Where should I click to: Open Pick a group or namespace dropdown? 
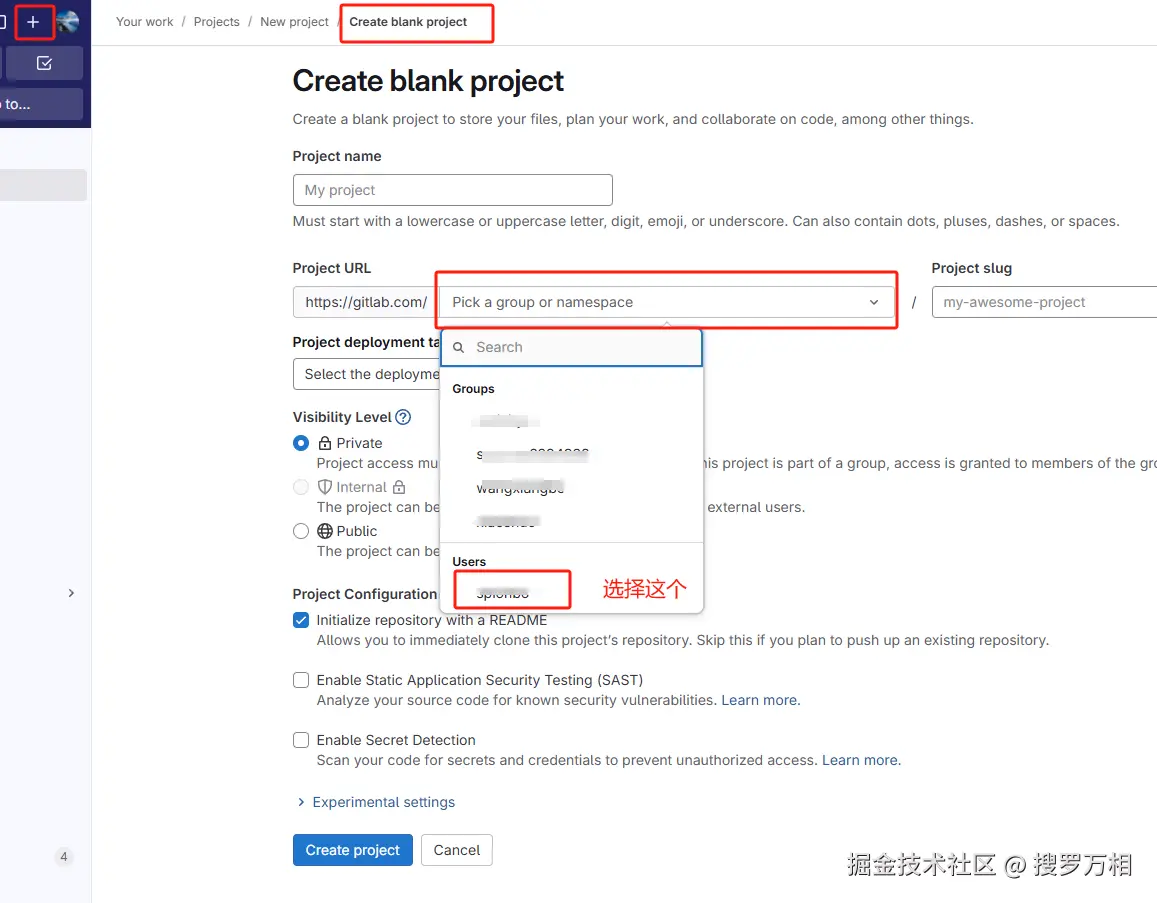(x=666, y=302)
